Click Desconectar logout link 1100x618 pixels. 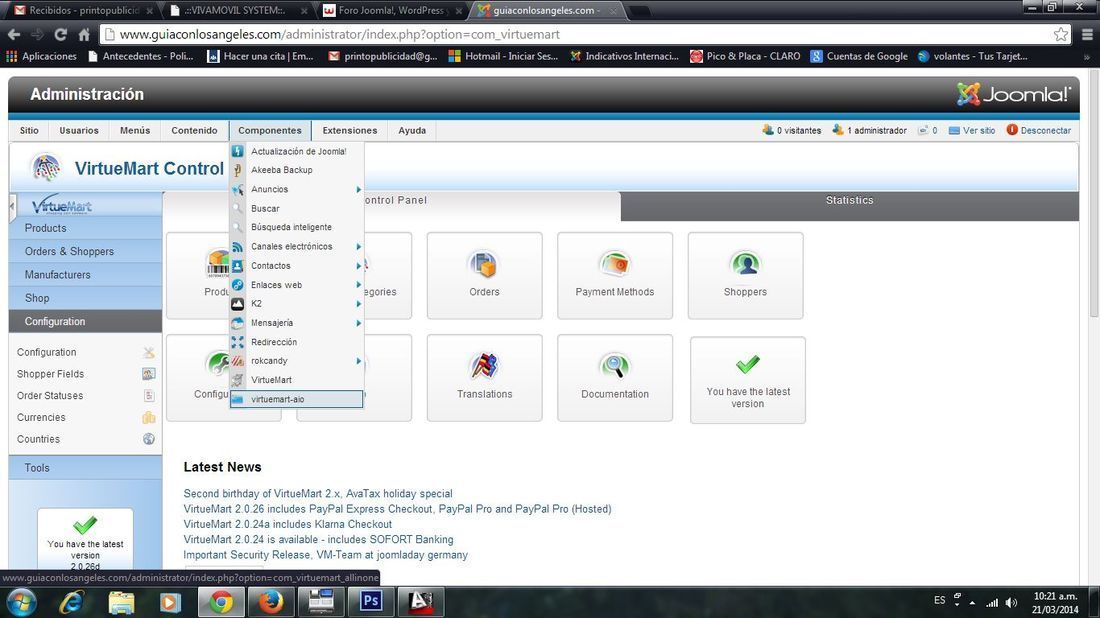(1039, 130)
